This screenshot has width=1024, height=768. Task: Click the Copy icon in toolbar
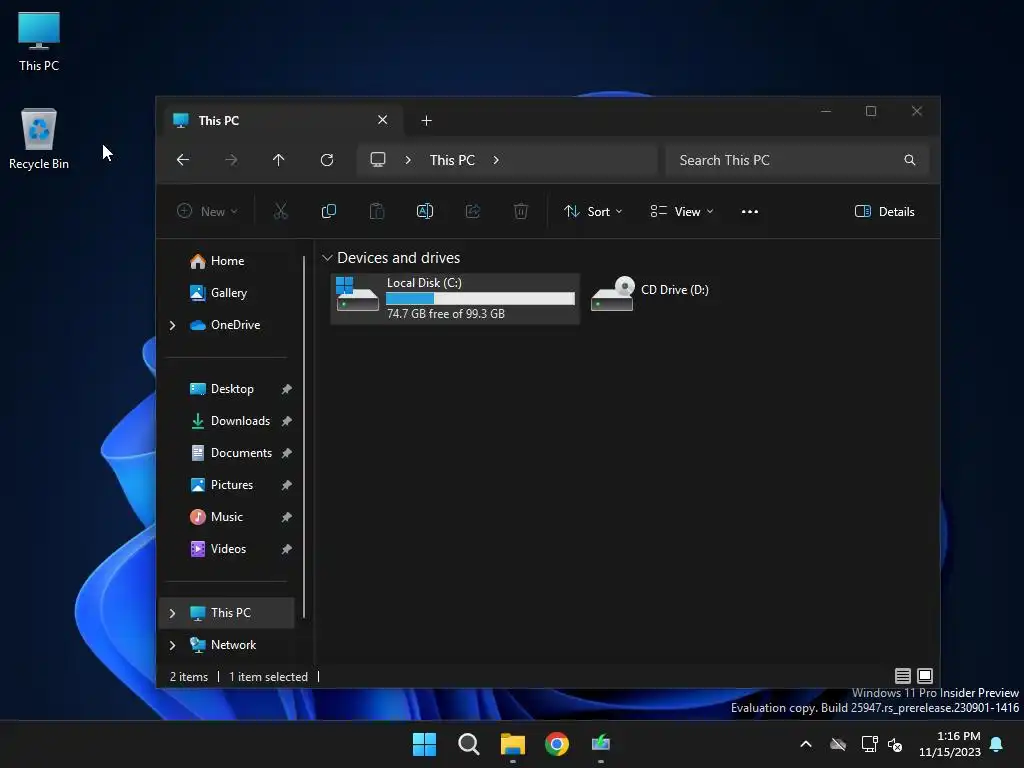328,211
